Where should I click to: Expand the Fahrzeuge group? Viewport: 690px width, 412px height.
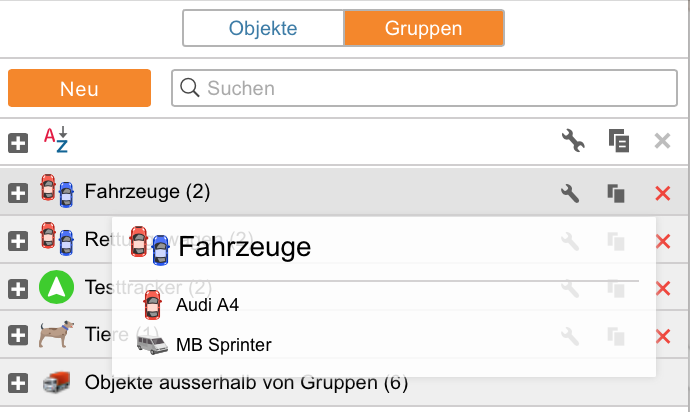[18, 193]
